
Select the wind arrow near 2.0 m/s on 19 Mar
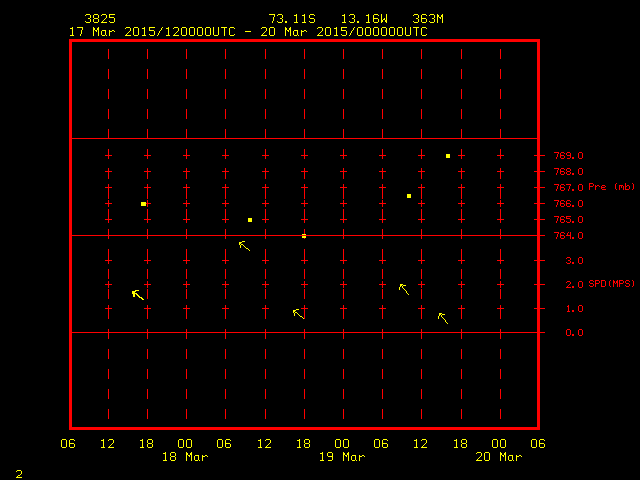point(404,289)
